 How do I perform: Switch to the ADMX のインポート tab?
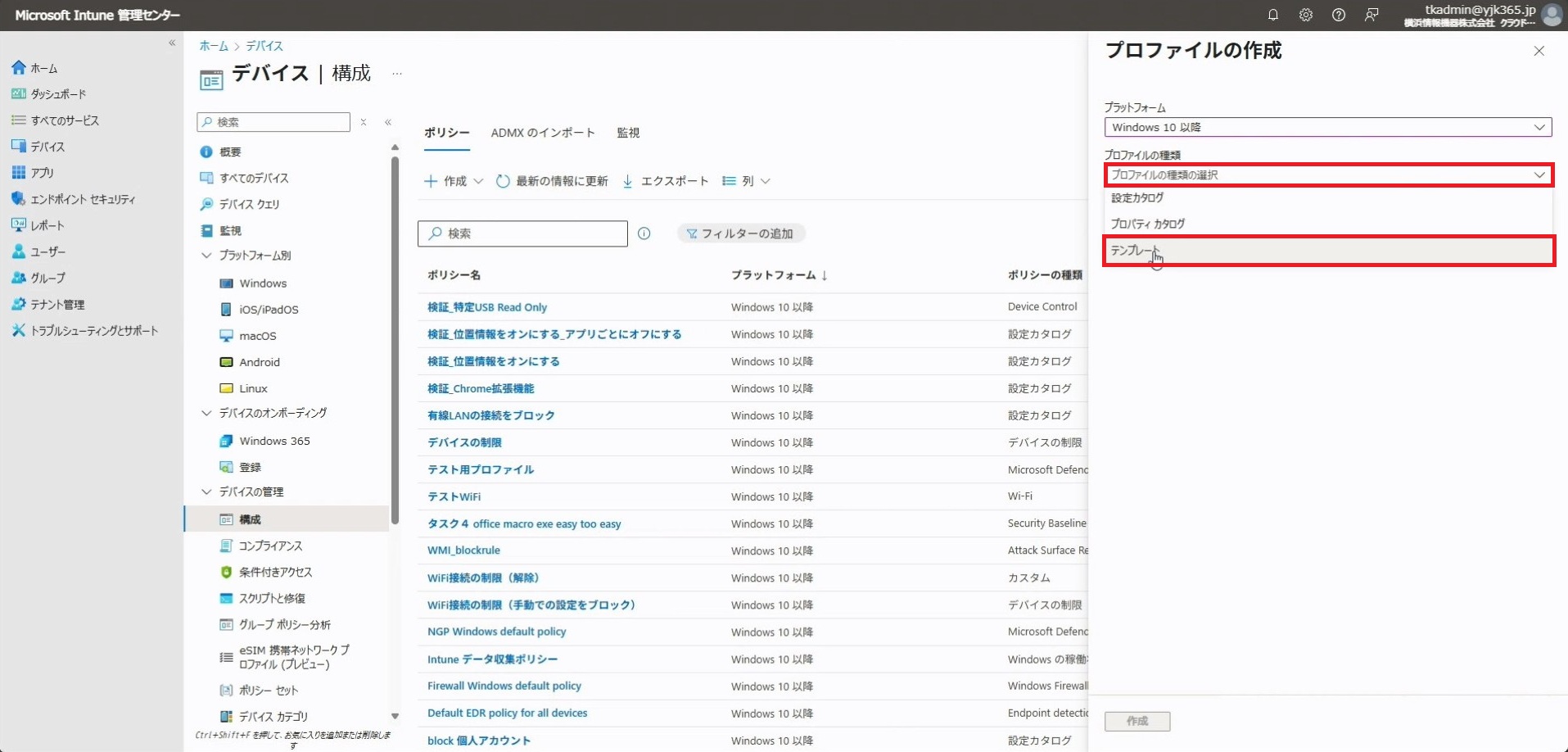point(542,133)
